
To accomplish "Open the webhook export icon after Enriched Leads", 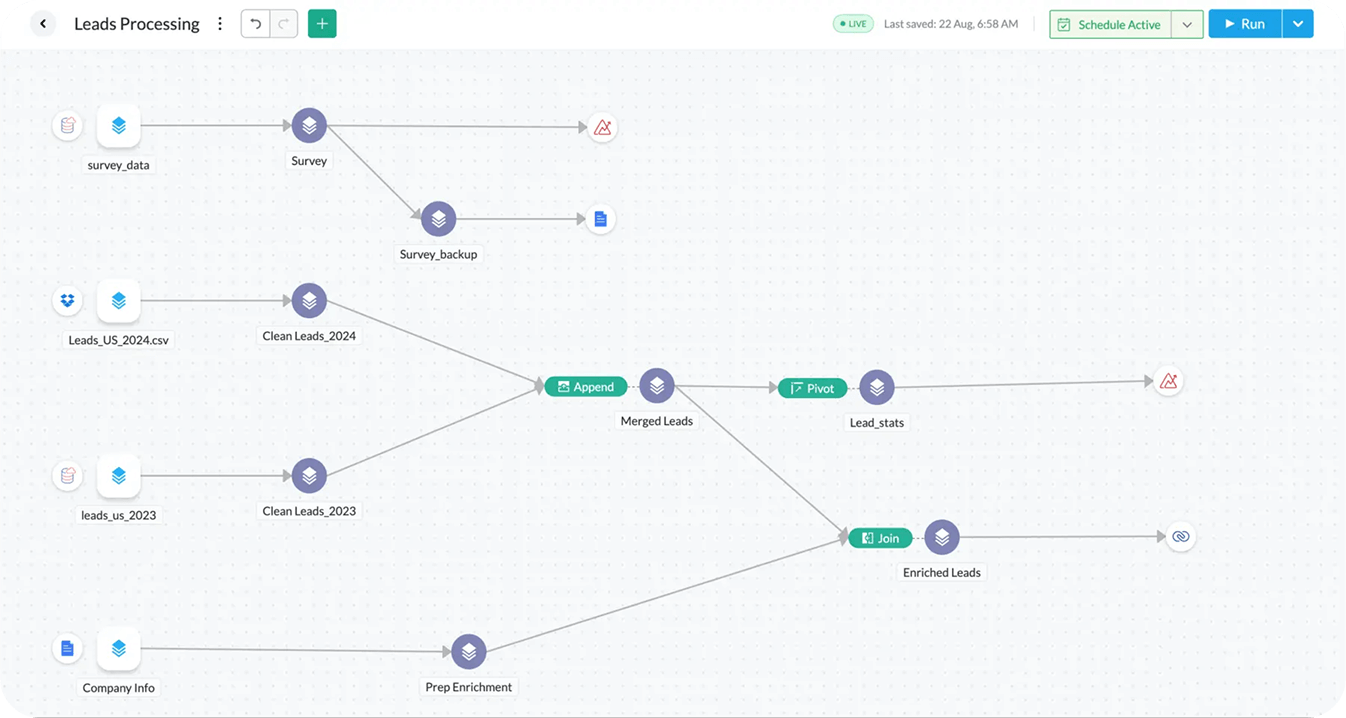I will coord(1181,537).
